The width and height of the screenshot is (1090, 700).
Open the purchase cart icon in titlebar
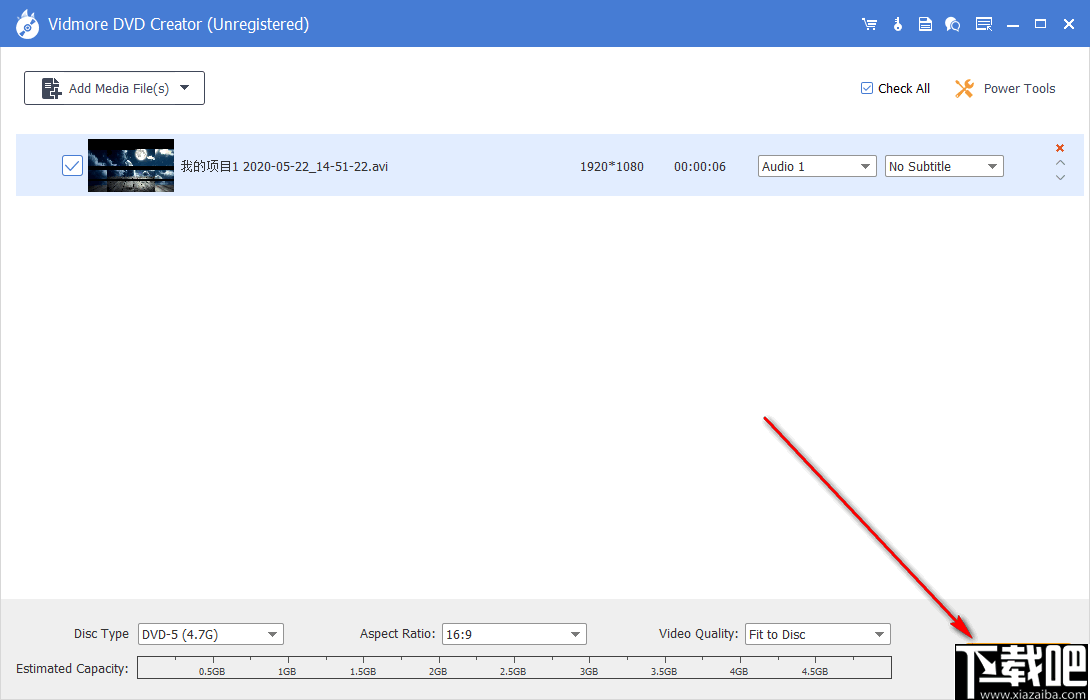click(869, 23)
